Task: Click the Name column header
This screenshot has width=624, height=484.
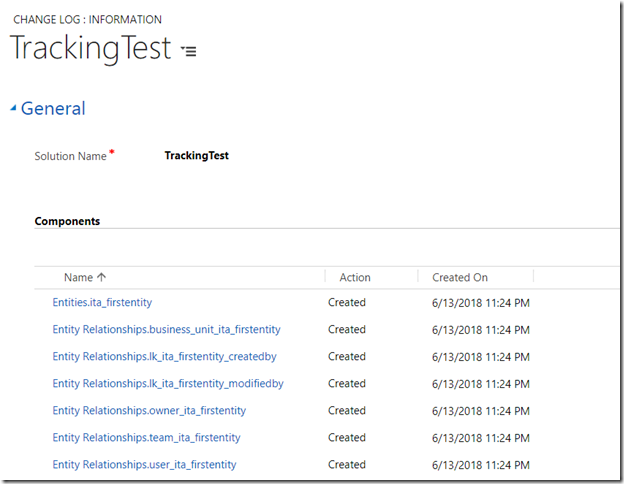Action: [x=78, y=277]
